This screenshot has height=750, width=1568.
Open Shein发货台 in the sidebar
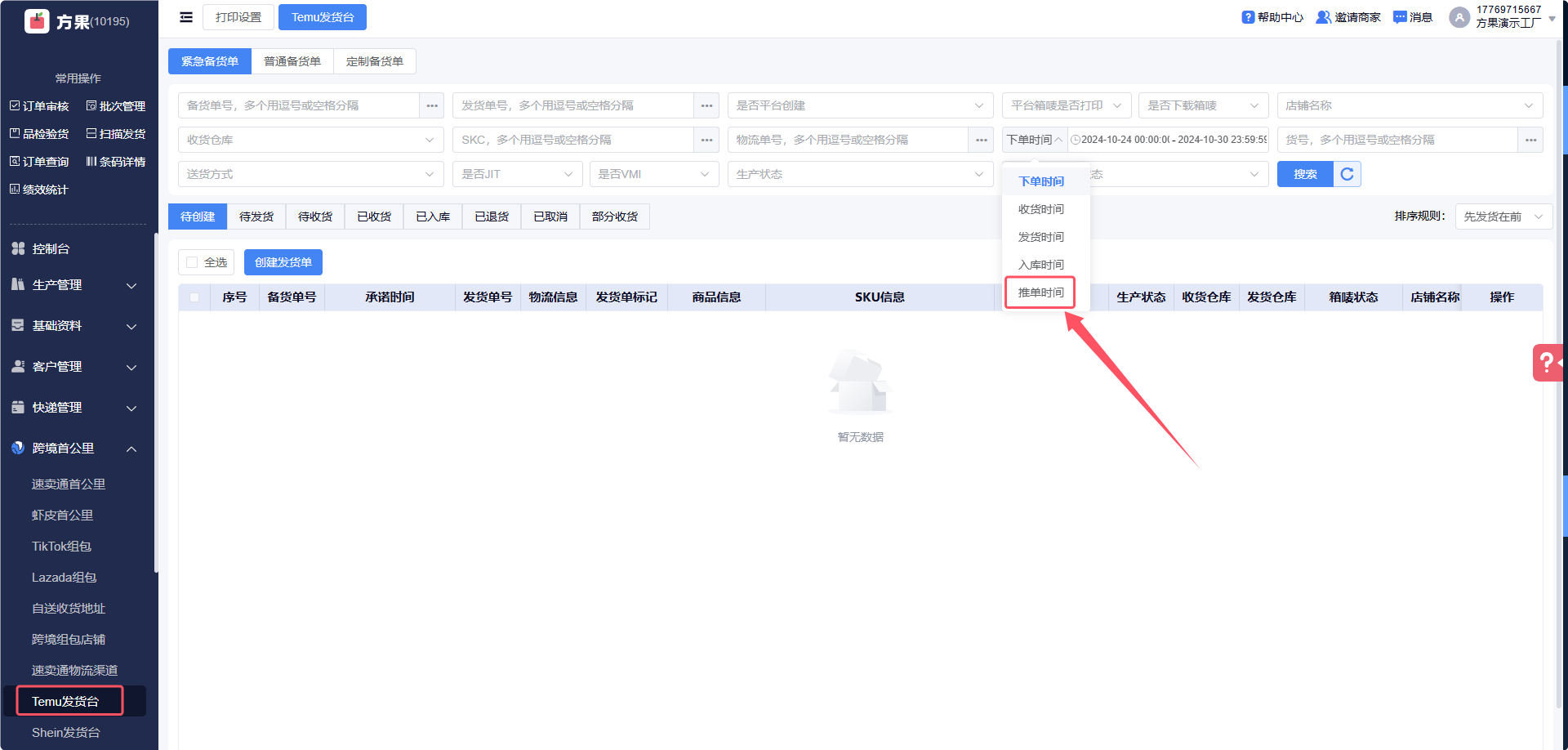click(x=66, y=733)
